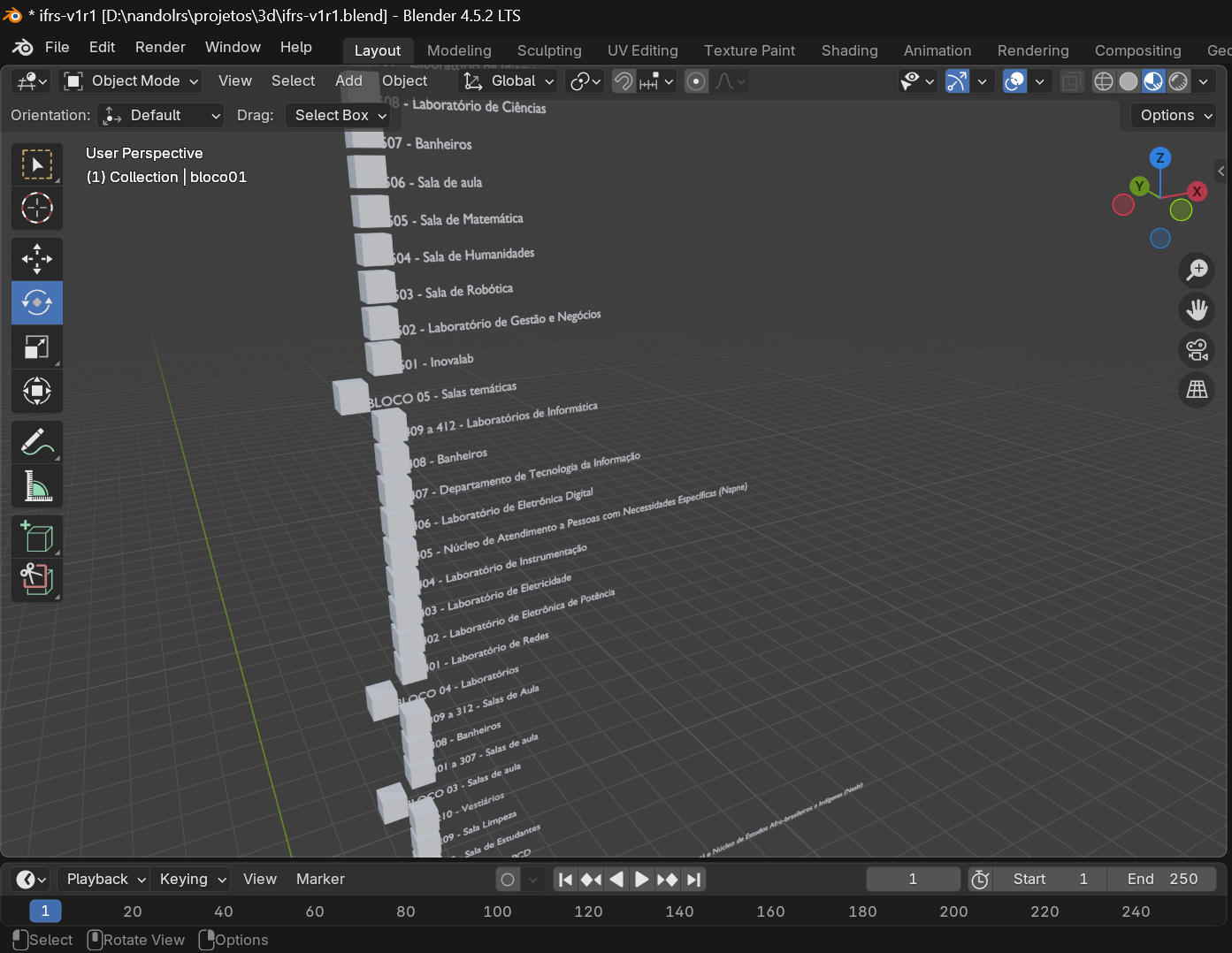Click the 3D Cursor tool
The width and height of the screenshot is (1232, 953).
[x=36, y=209]
